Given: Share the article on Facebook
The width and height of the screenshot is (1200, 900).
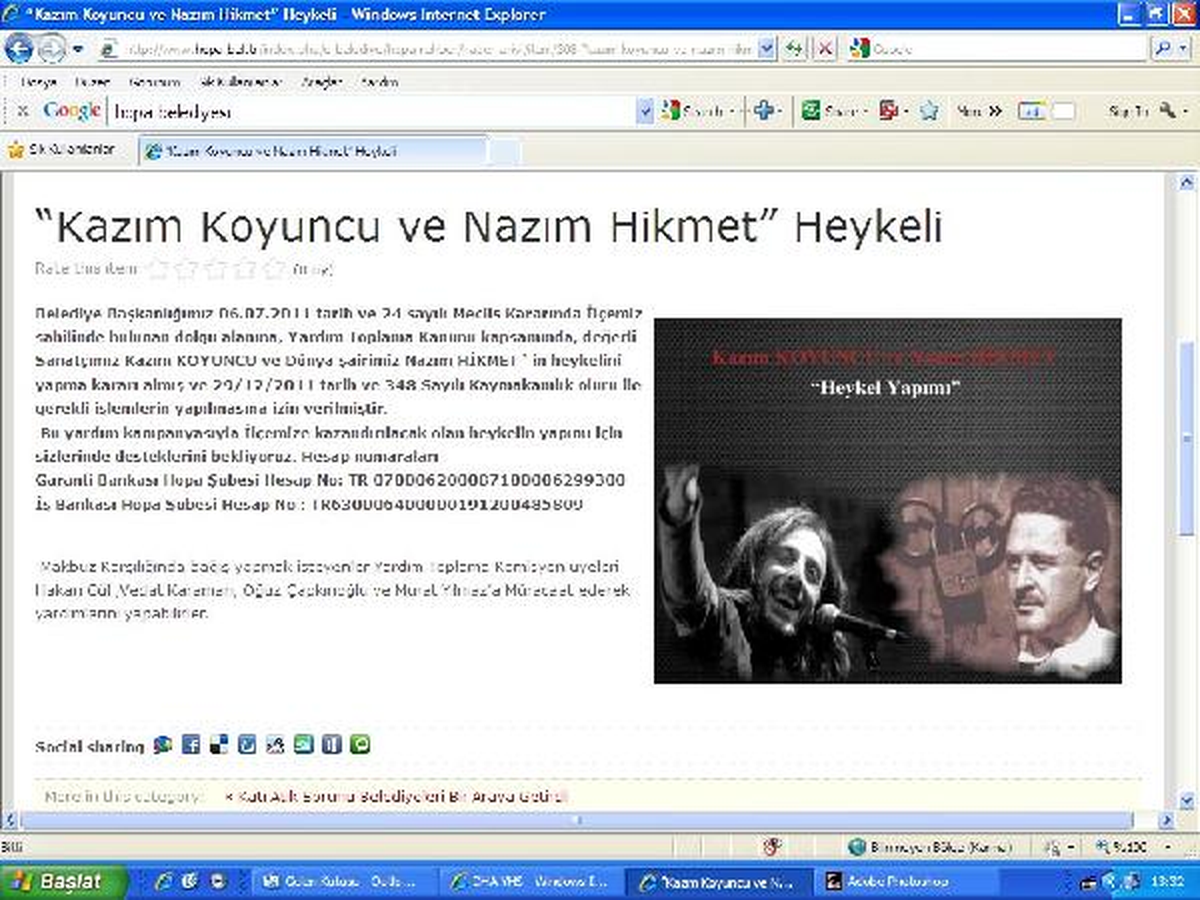Looking at the screenshot, I should 191,745.
